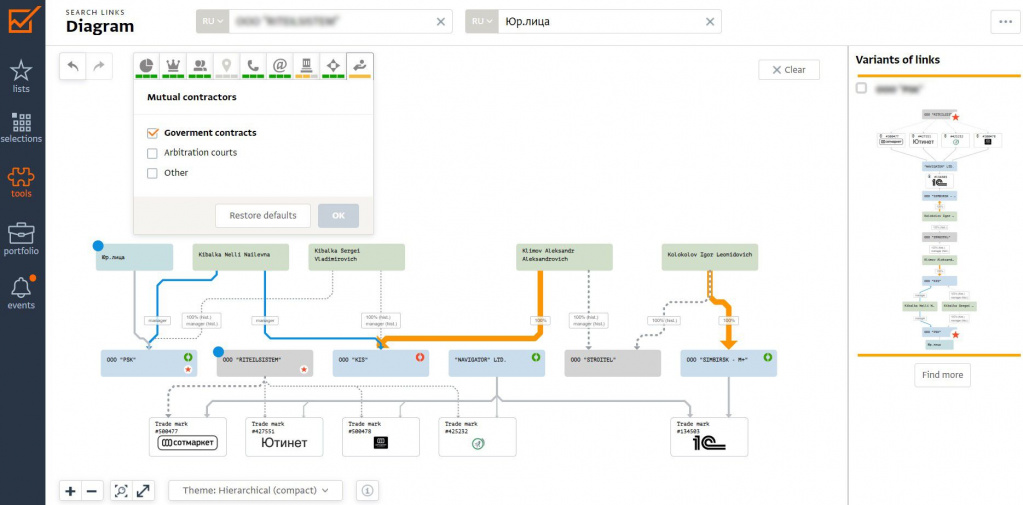The width and height of the screenshot is (1023, 505).
Task: Open events bell icon in sidebar
Action: click(21, 292)
